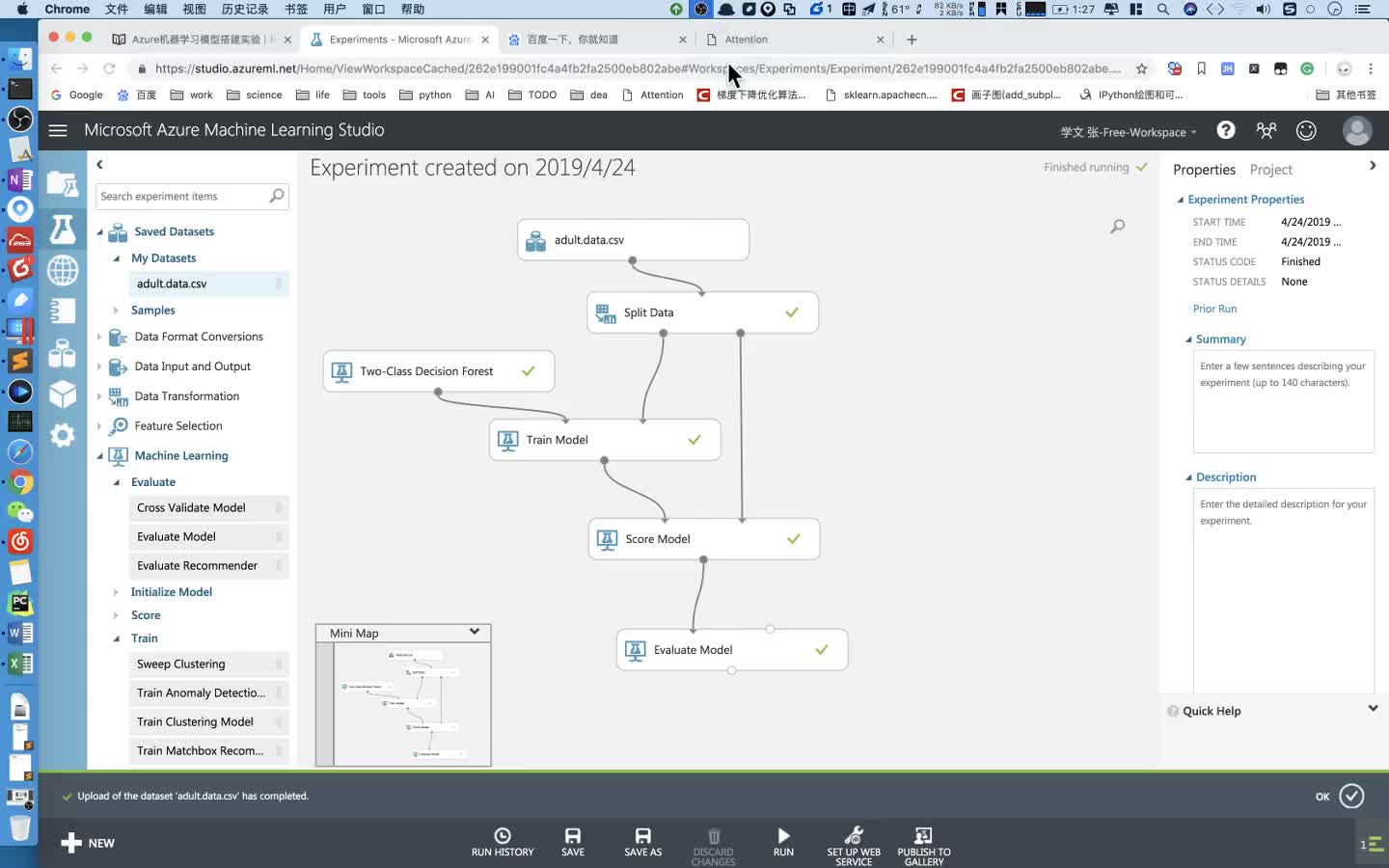Viewport: 1389px width, 868px height.
Task: Collapse the Quick Help section
Action: click(x=1373, y=709)
